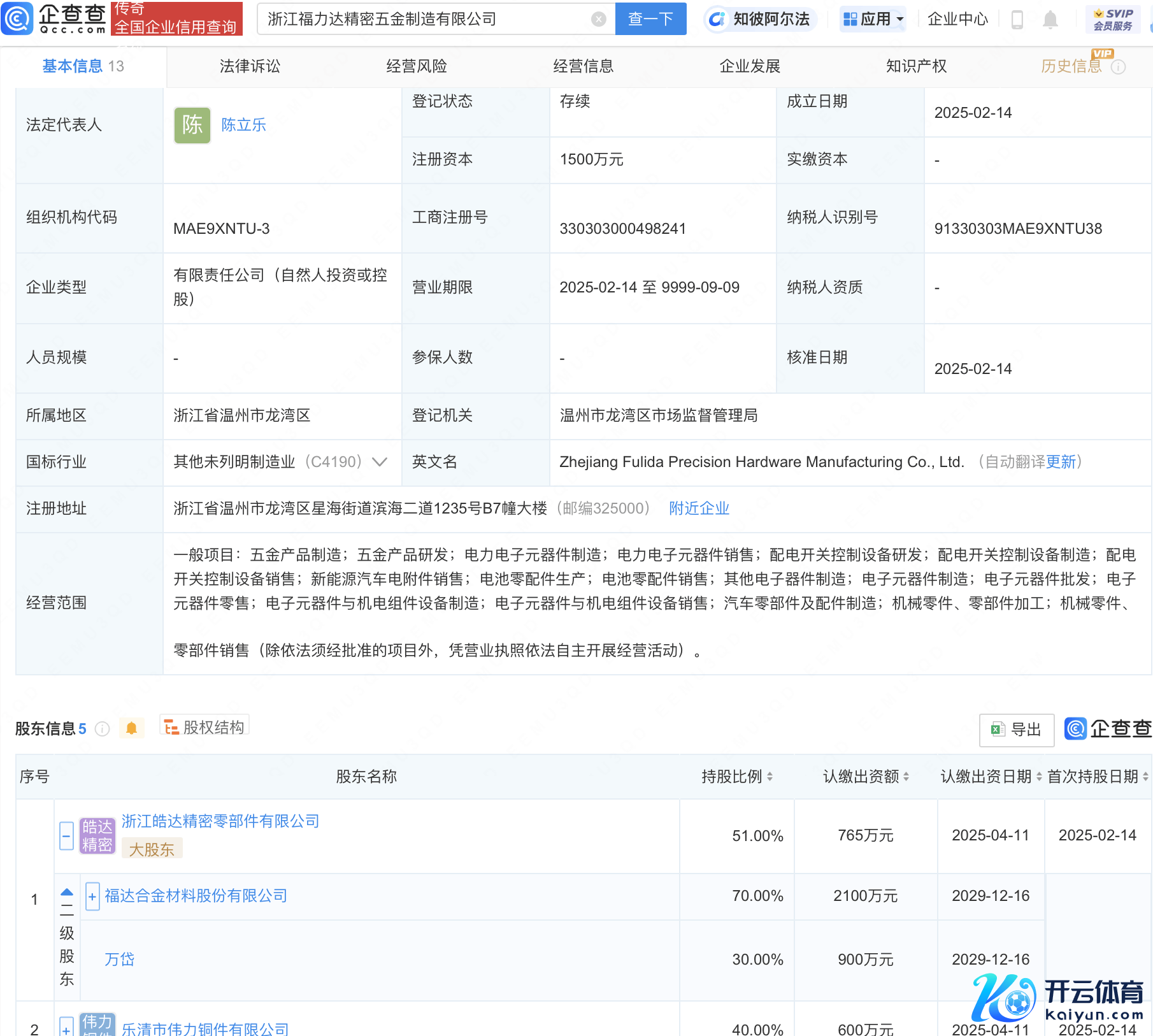Open the mobile app phone icon

tap(1017, 20)
